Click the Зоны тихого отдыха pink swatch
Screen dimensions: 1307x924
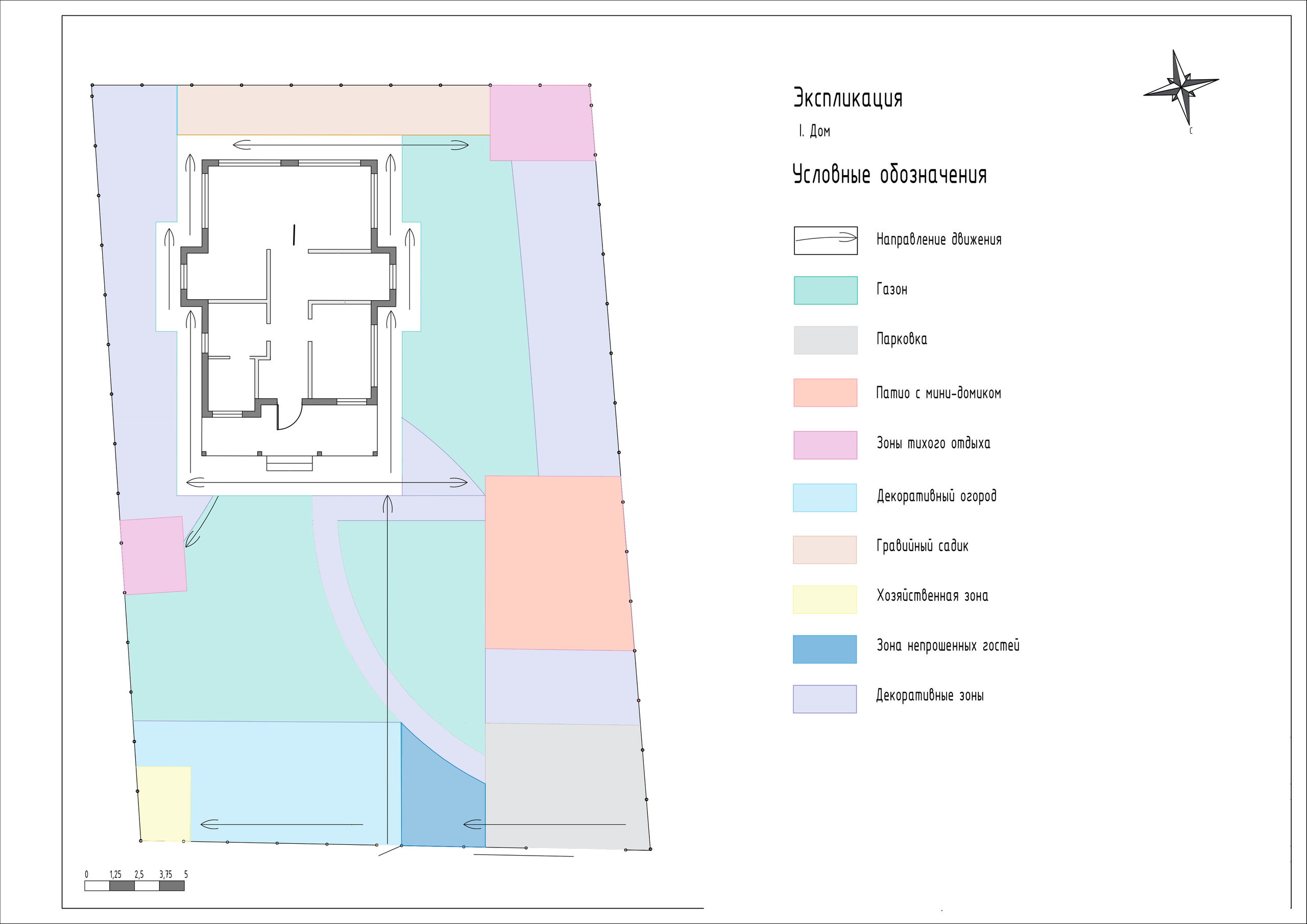(x=826, y=445)
